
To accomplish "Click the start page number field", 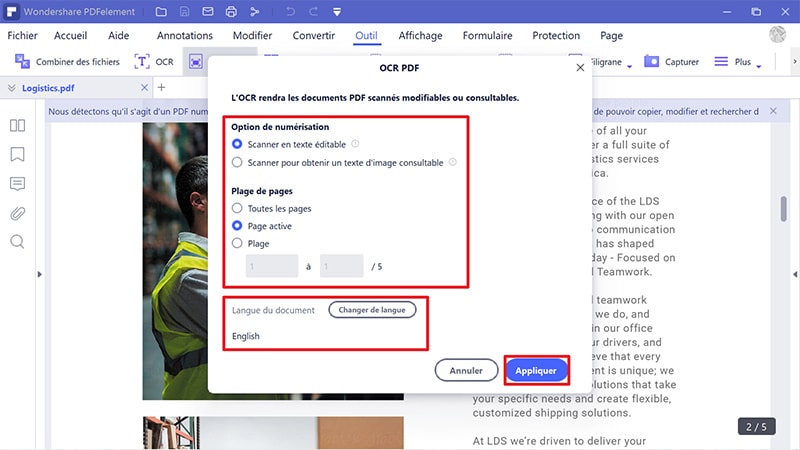I will coord(272,266).
